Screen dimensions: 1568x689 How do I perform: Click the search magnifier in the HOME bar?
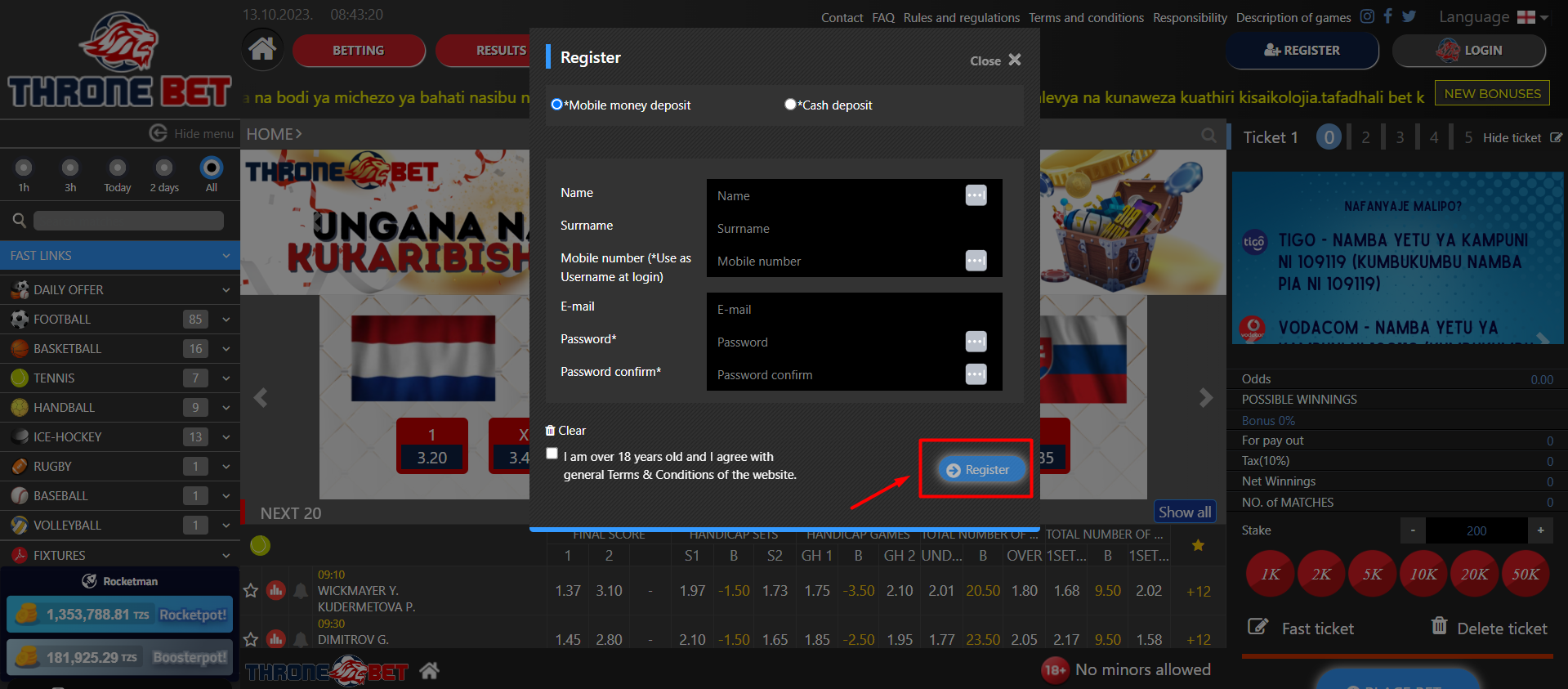(x=1209, y=135)
